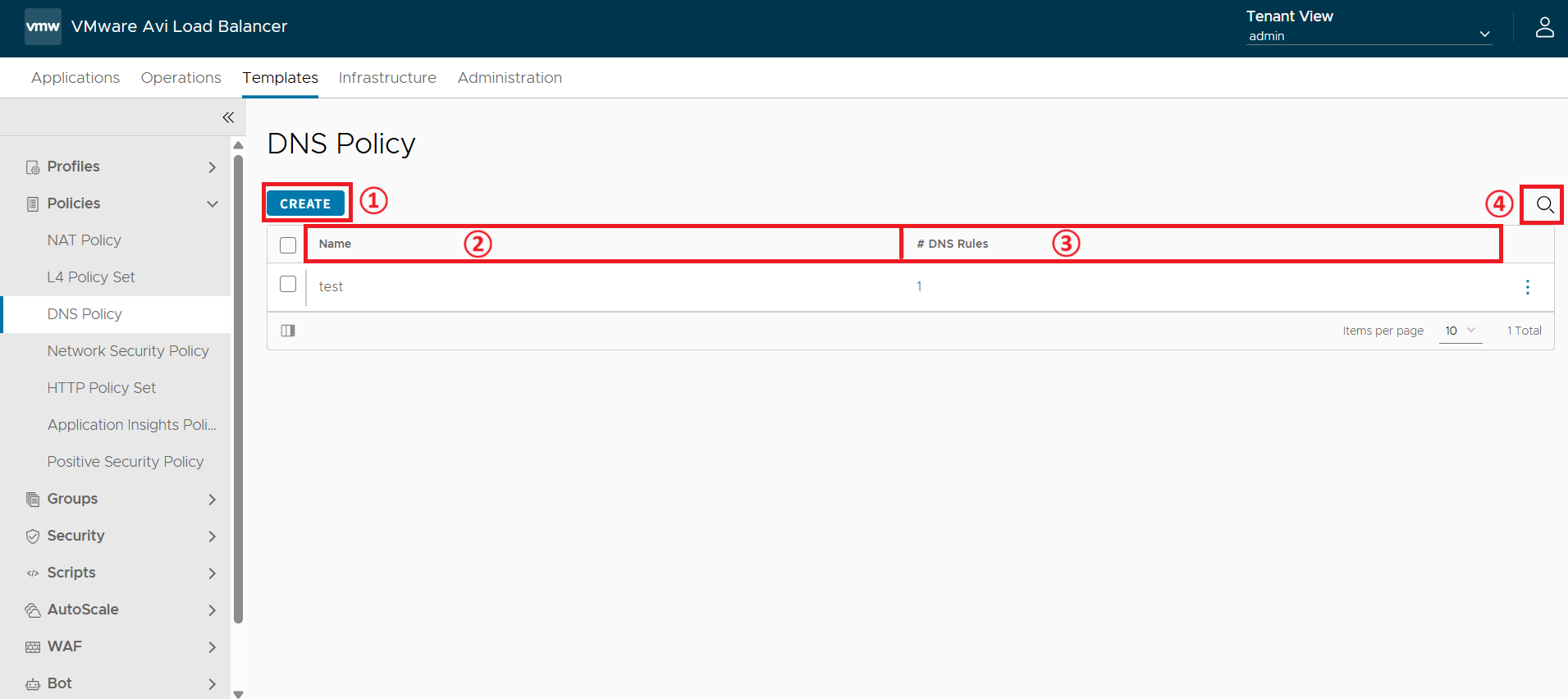Open the search magnifier icon
The height and width of the screenshot is (699, 1568).
pyautogui.click(x=1544, y=204)
